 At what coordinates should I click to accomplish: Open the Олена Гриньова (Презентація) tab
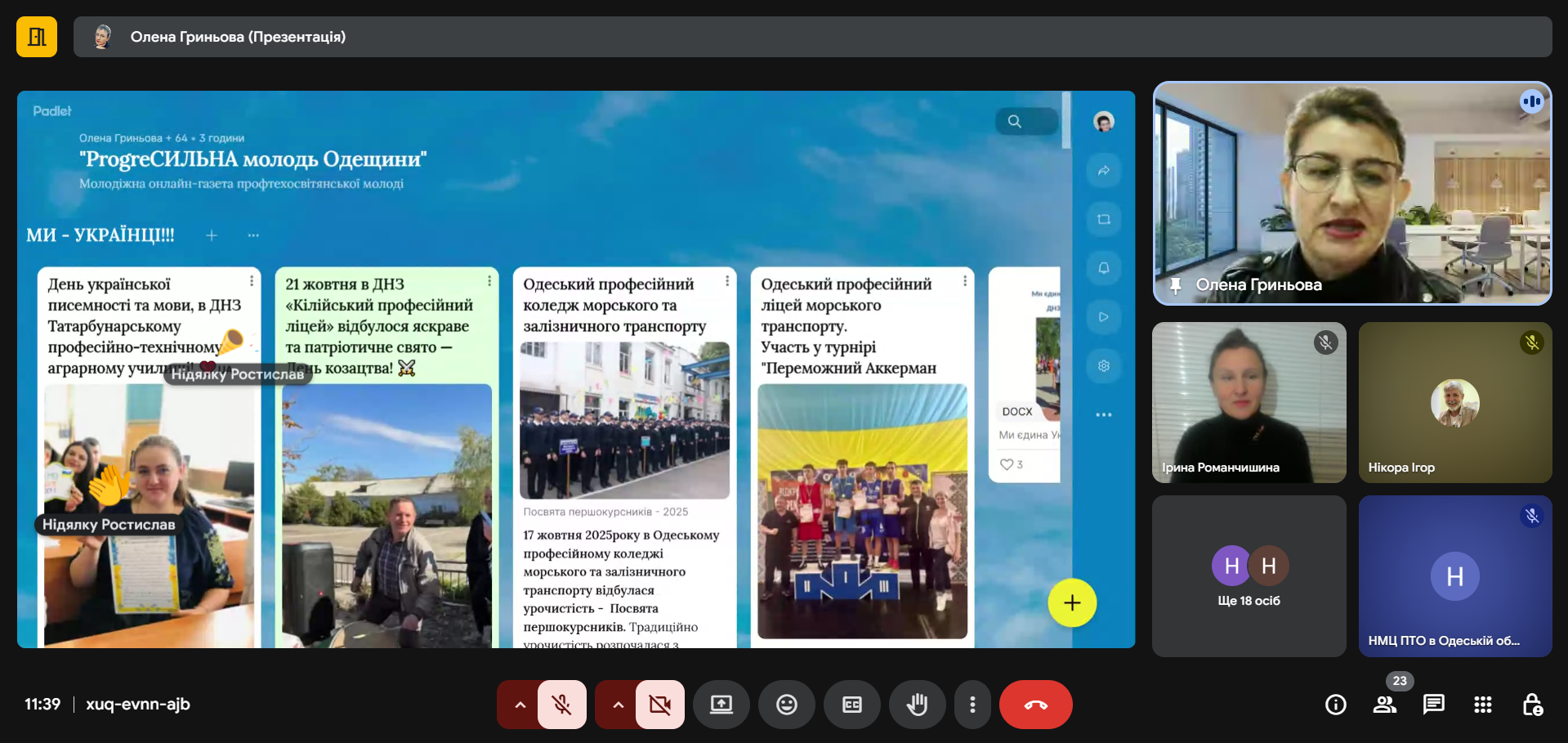pyautogui.click(x=237, y=37)
